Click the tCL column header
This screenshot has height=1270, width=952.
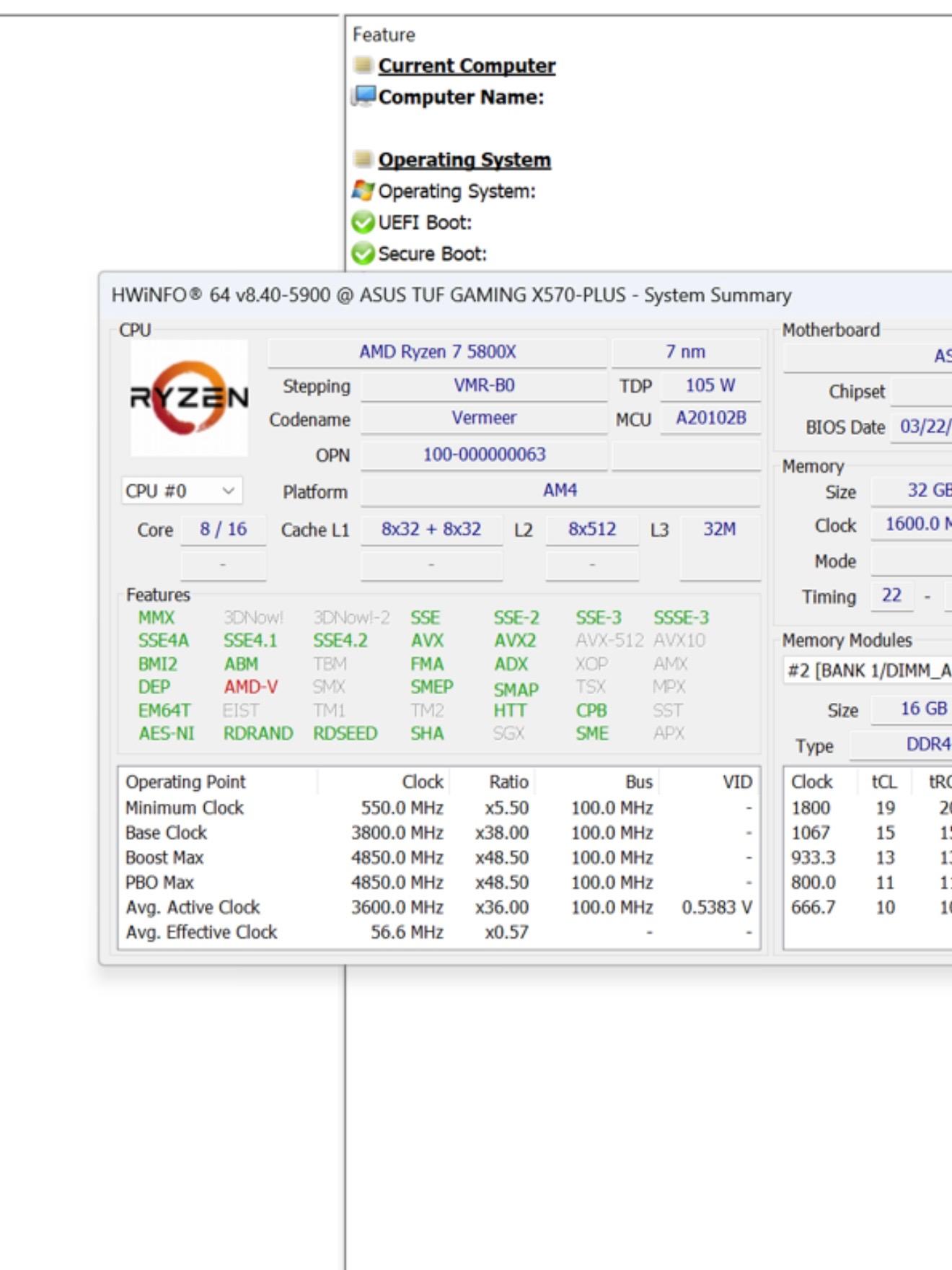883,782
